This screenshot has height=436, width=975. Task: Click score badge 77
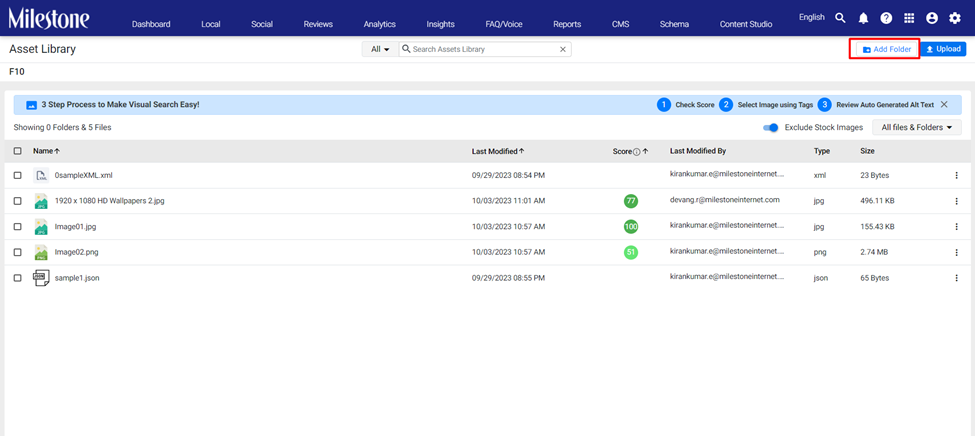coord(631,201)
